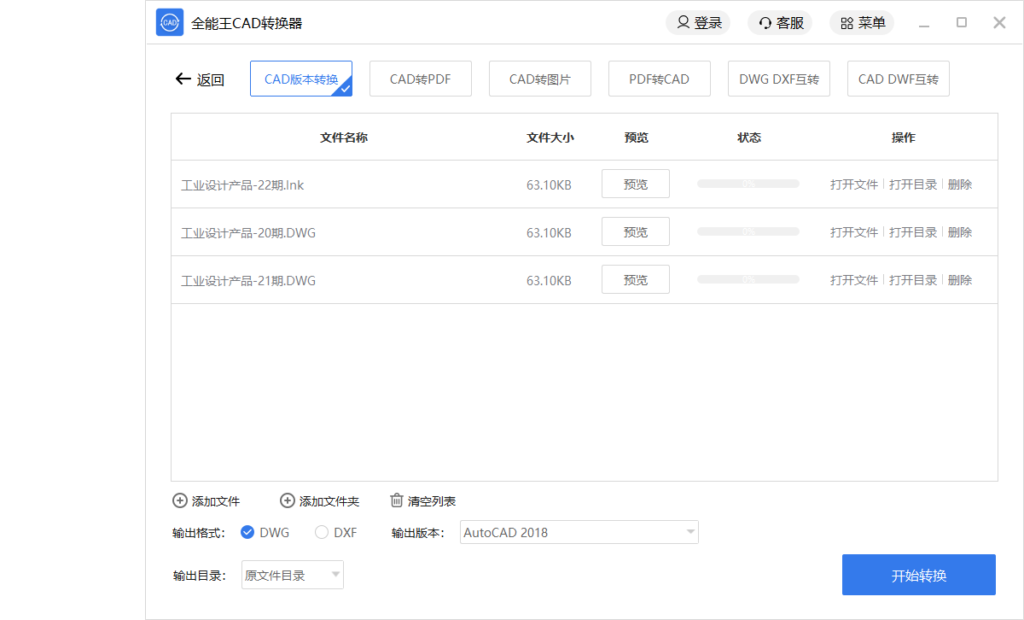Switch to the CAD转PDF tab
Screen dimensions: 1024x620
click(x=420, y=78)
